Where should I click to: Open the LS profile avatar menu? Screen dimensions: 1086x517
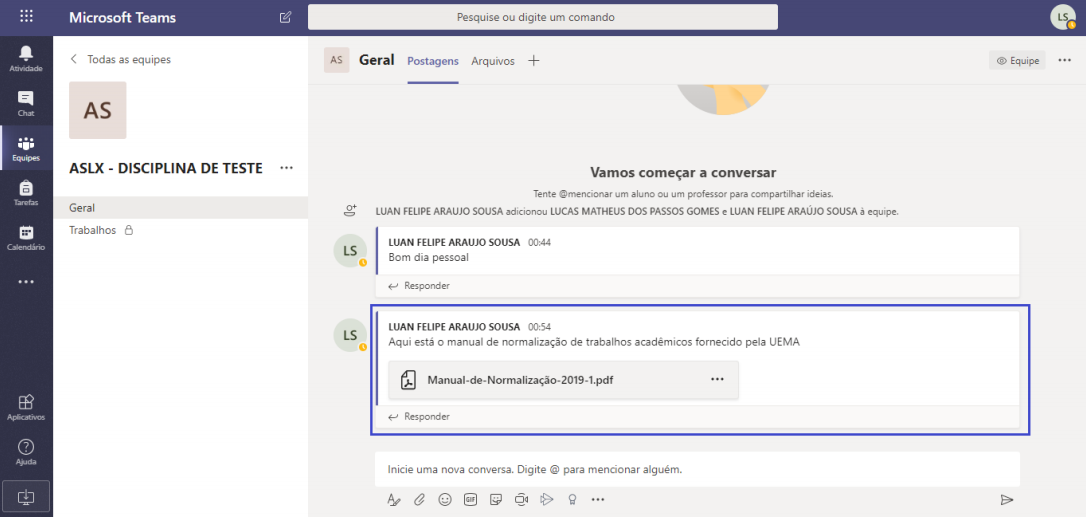[x=1062, y=17]
